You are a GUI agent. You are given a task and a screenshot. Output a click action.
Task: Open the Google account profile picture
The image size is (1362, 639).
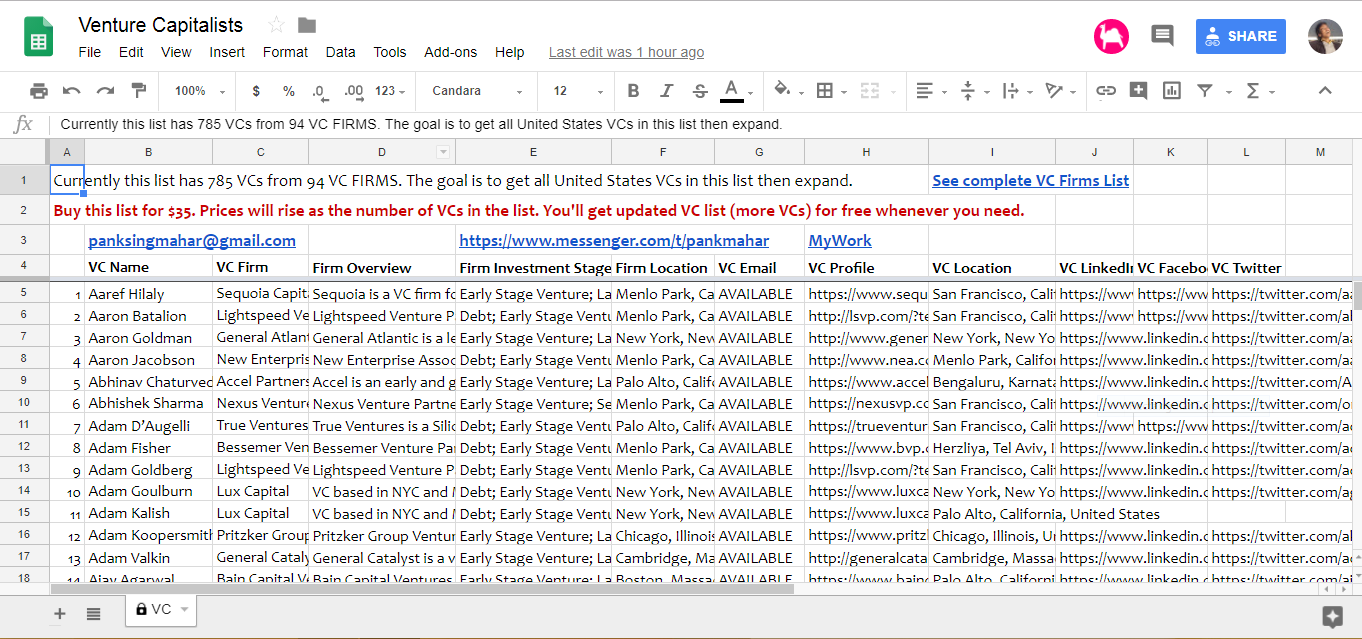(x=1325, y=36)
